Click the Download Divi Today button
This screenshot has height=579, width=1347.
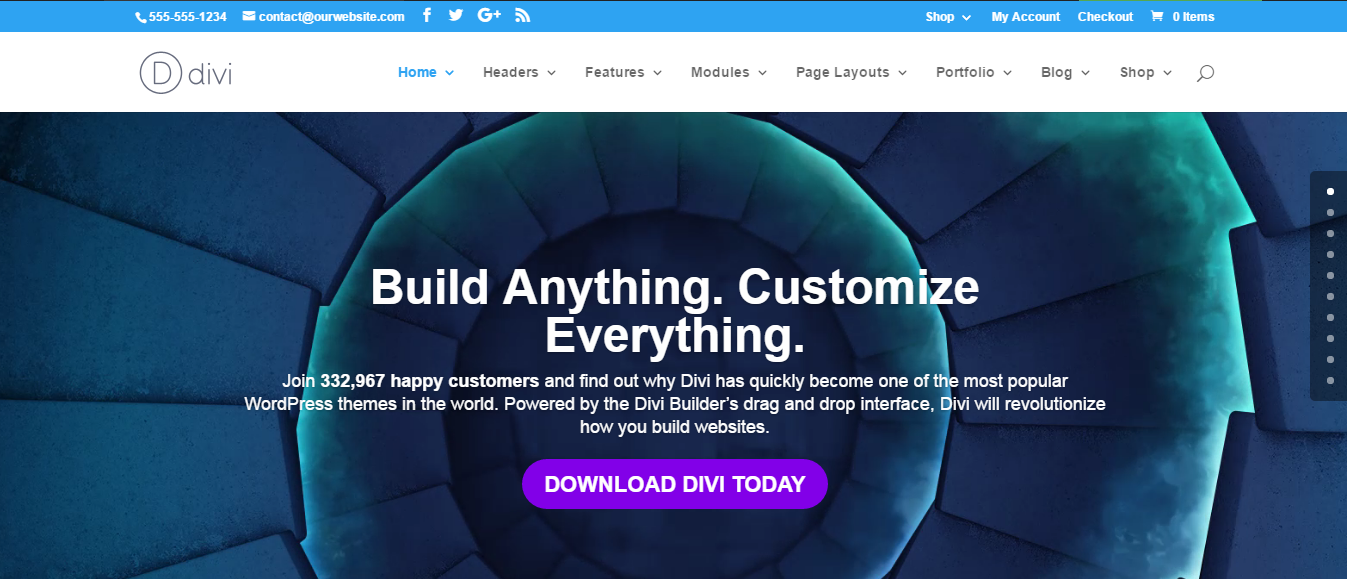click(675, 484)
